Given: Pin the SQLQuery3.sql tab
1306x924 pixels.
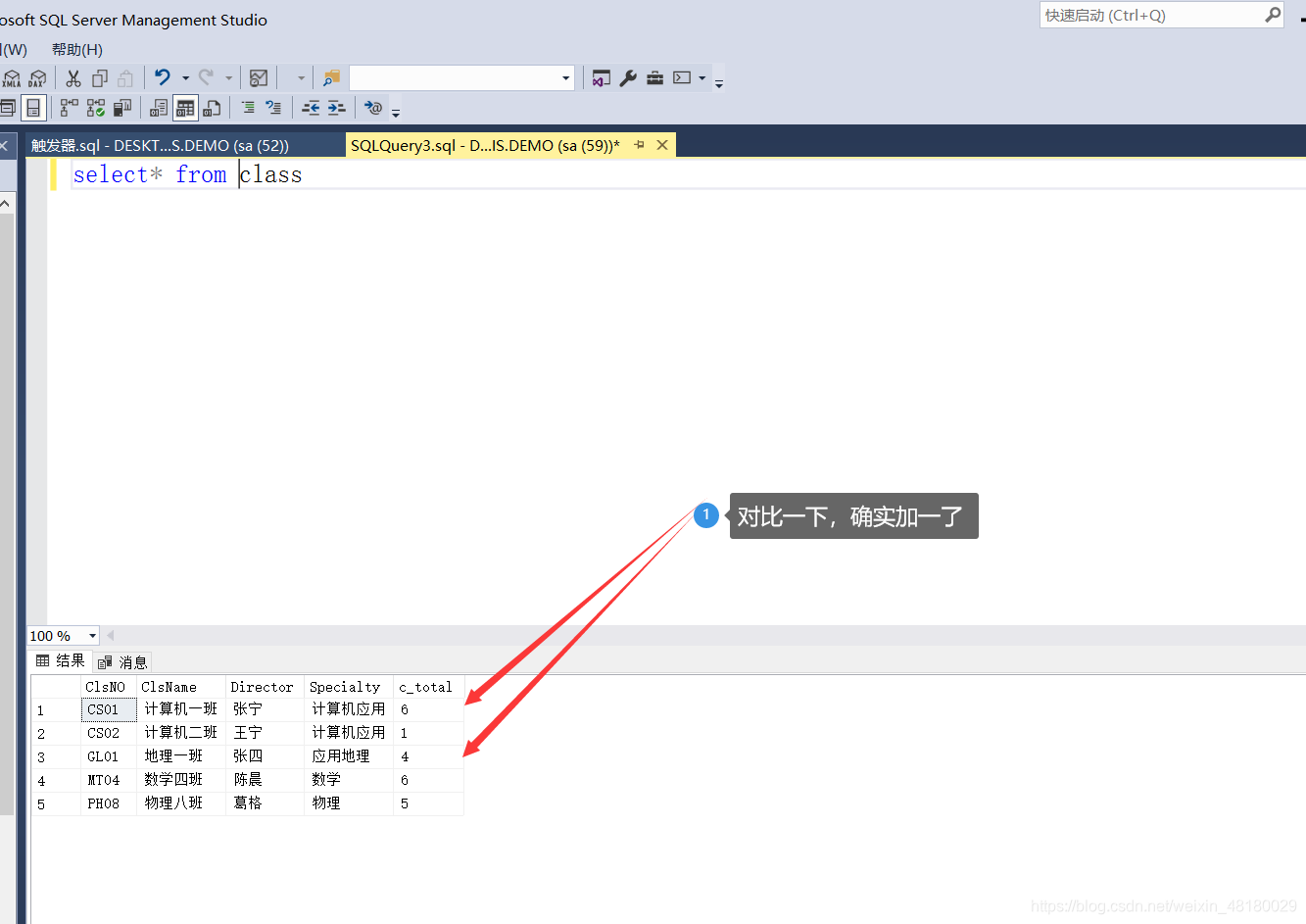Looking at the screenshot, I should 640,145.
